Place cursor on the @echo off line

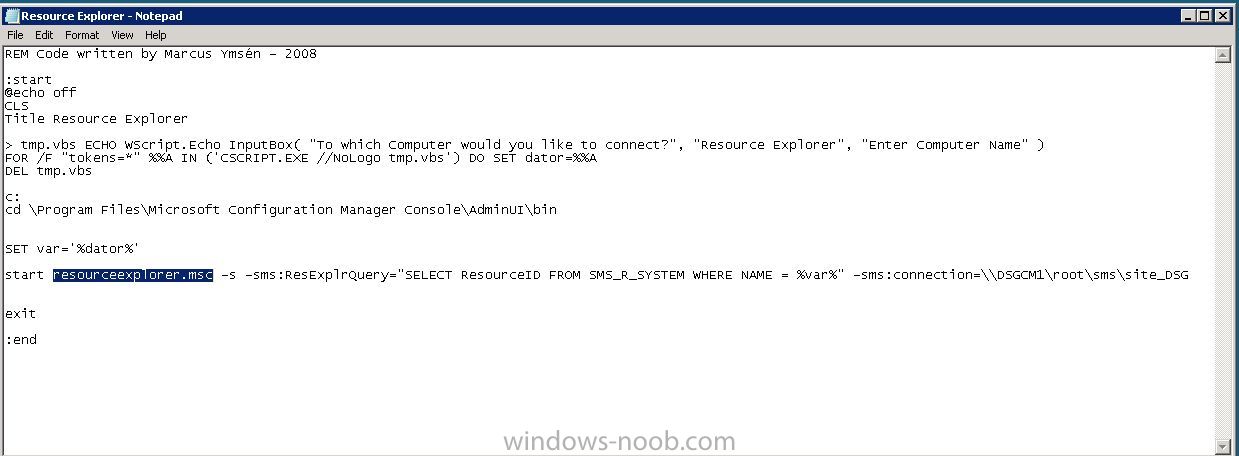(x=40, y=93)
